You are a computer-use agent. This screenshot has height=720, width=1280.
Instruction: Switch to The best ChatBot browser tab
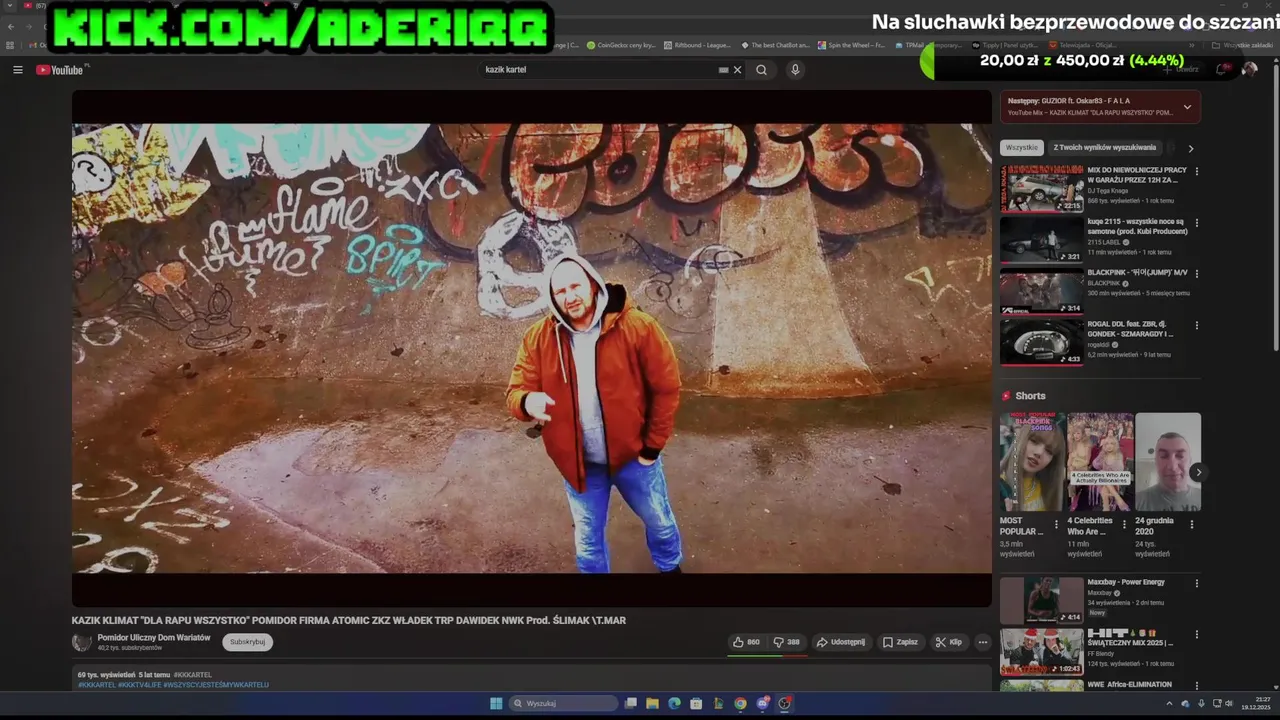[x=775, y=45]
